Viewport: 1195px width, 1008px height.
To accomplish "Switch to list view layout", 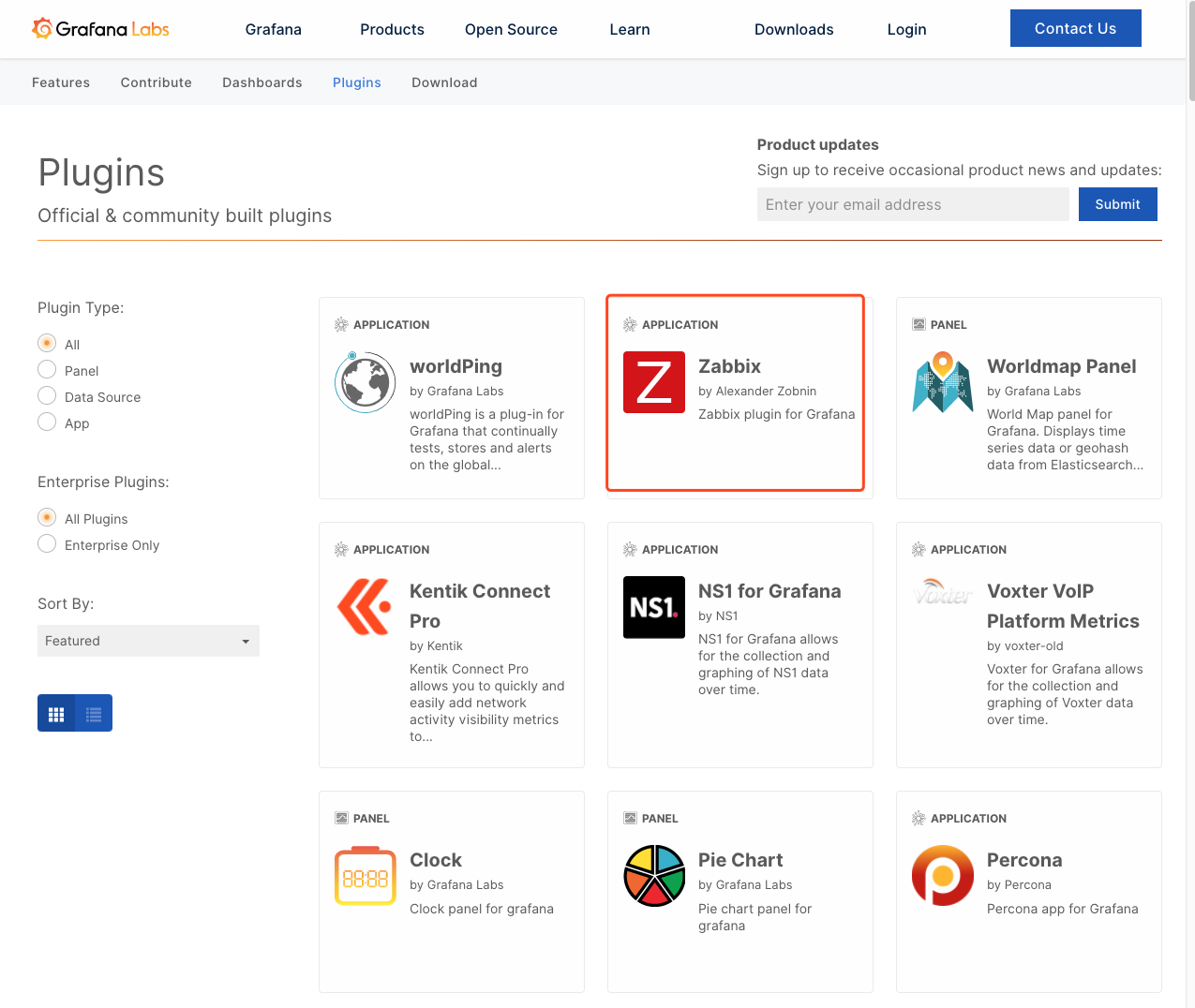I will 94,714.
